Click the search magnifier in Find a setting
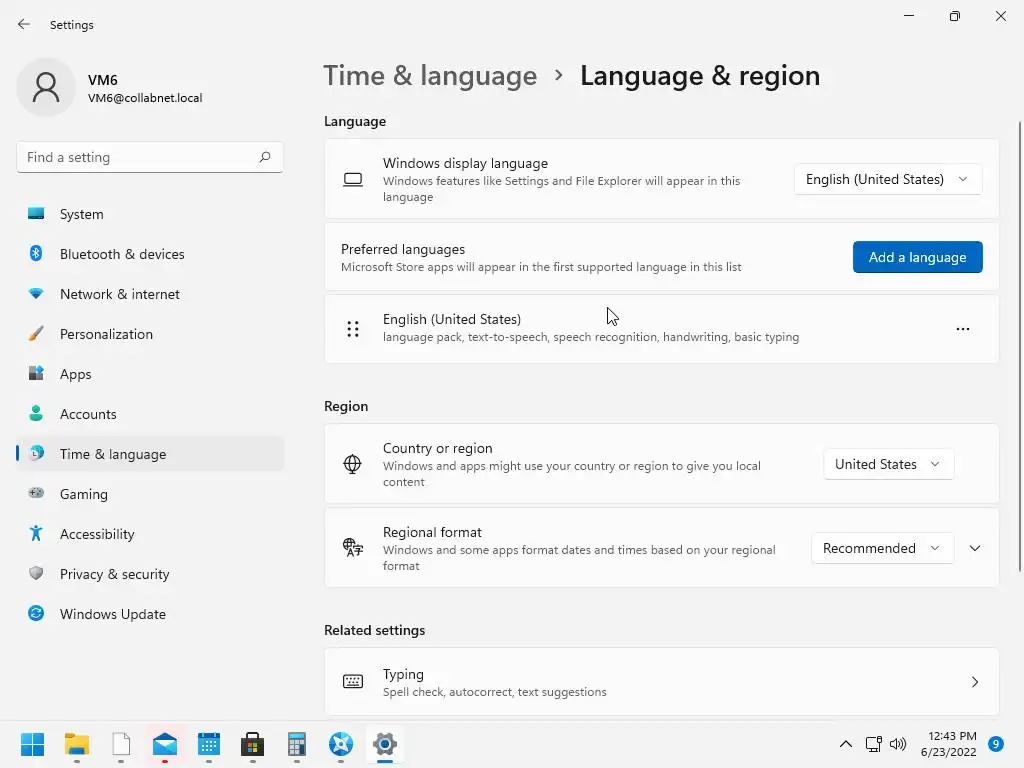The image size is (1024, 768). point(264,157)
